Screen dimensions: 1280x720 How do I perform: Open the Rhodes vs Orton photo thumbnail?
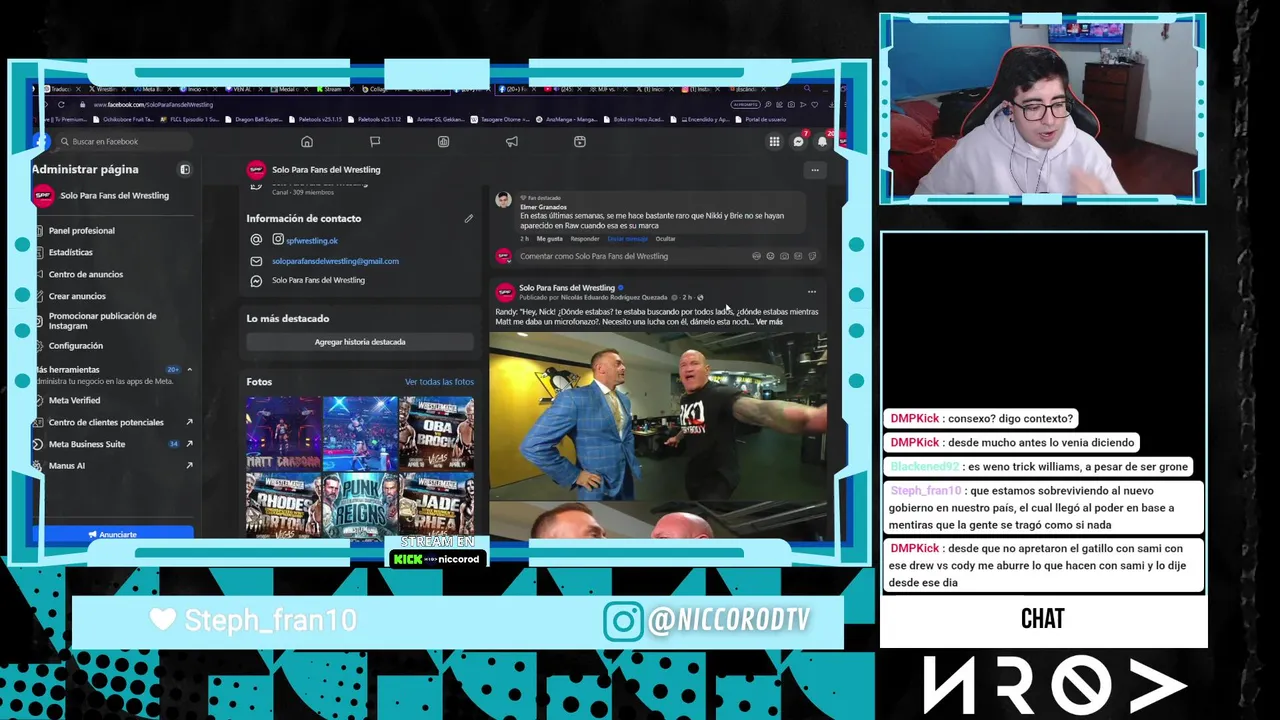point(284,505)
